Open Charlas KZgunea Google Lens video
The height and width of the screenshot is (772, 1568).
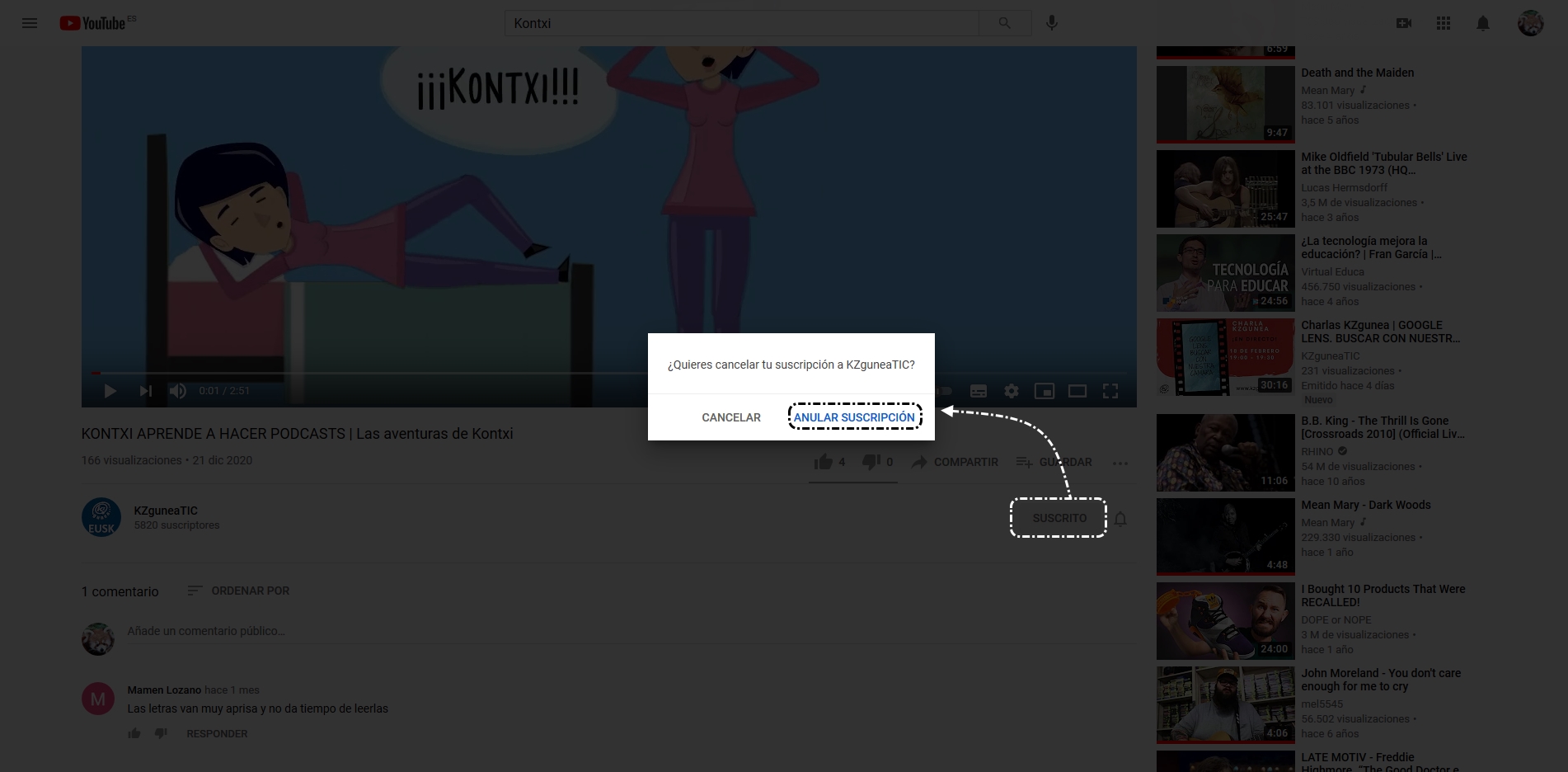1381,332
